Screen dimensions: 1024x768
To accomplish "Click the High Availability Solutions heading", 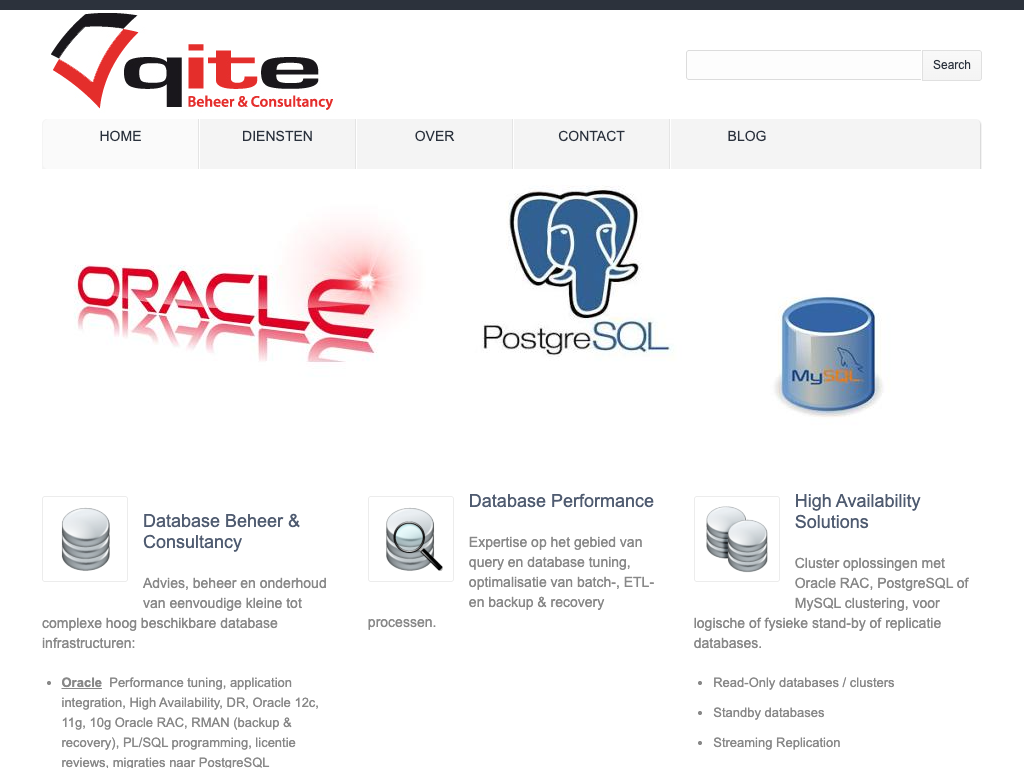I will [x=857, y=511].
